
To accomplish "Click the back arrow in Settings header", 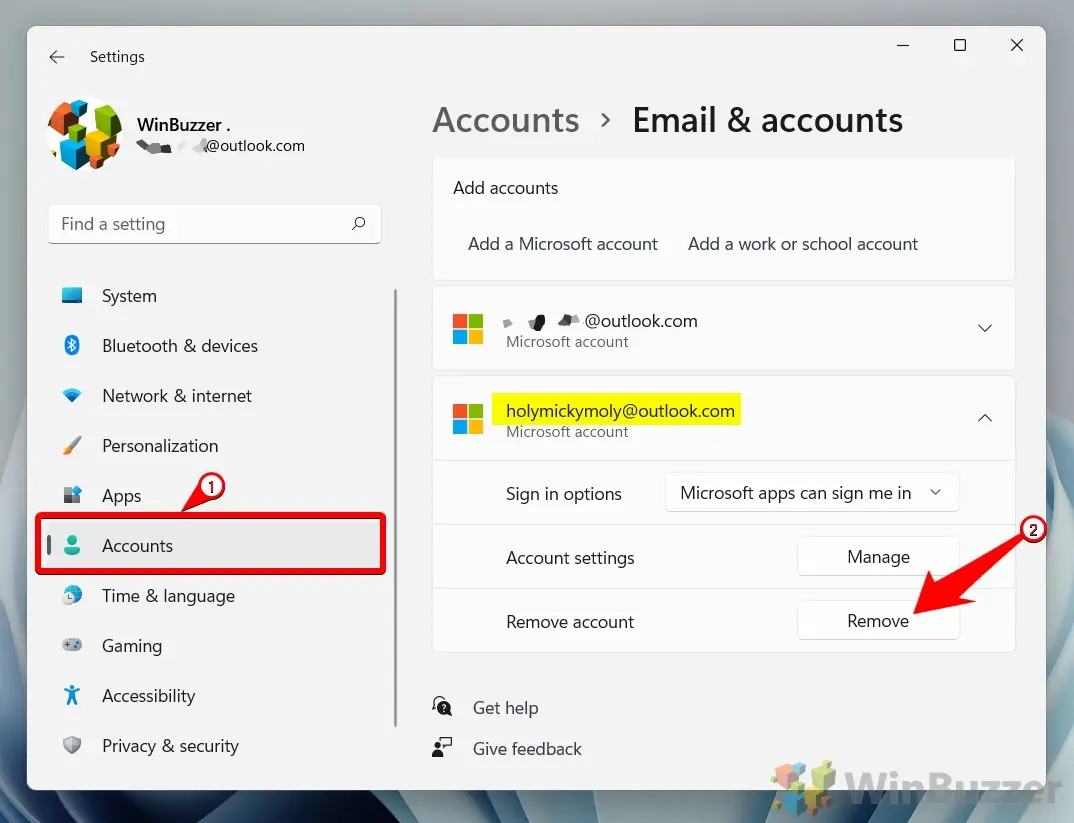I will coord(57,57).
